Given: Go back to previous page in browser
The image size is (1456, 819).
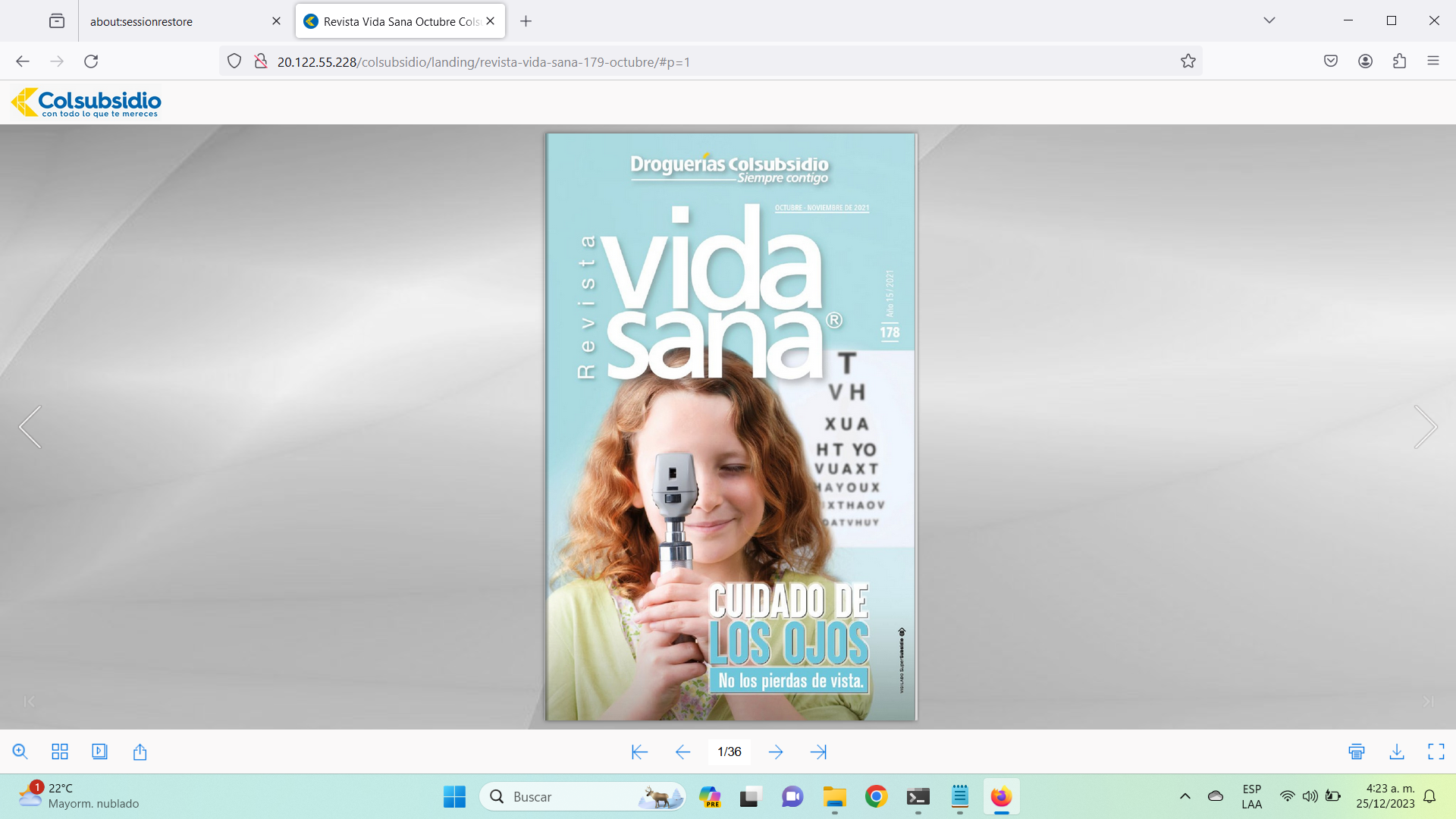Looking at the screenshot, I should [23, 61].
